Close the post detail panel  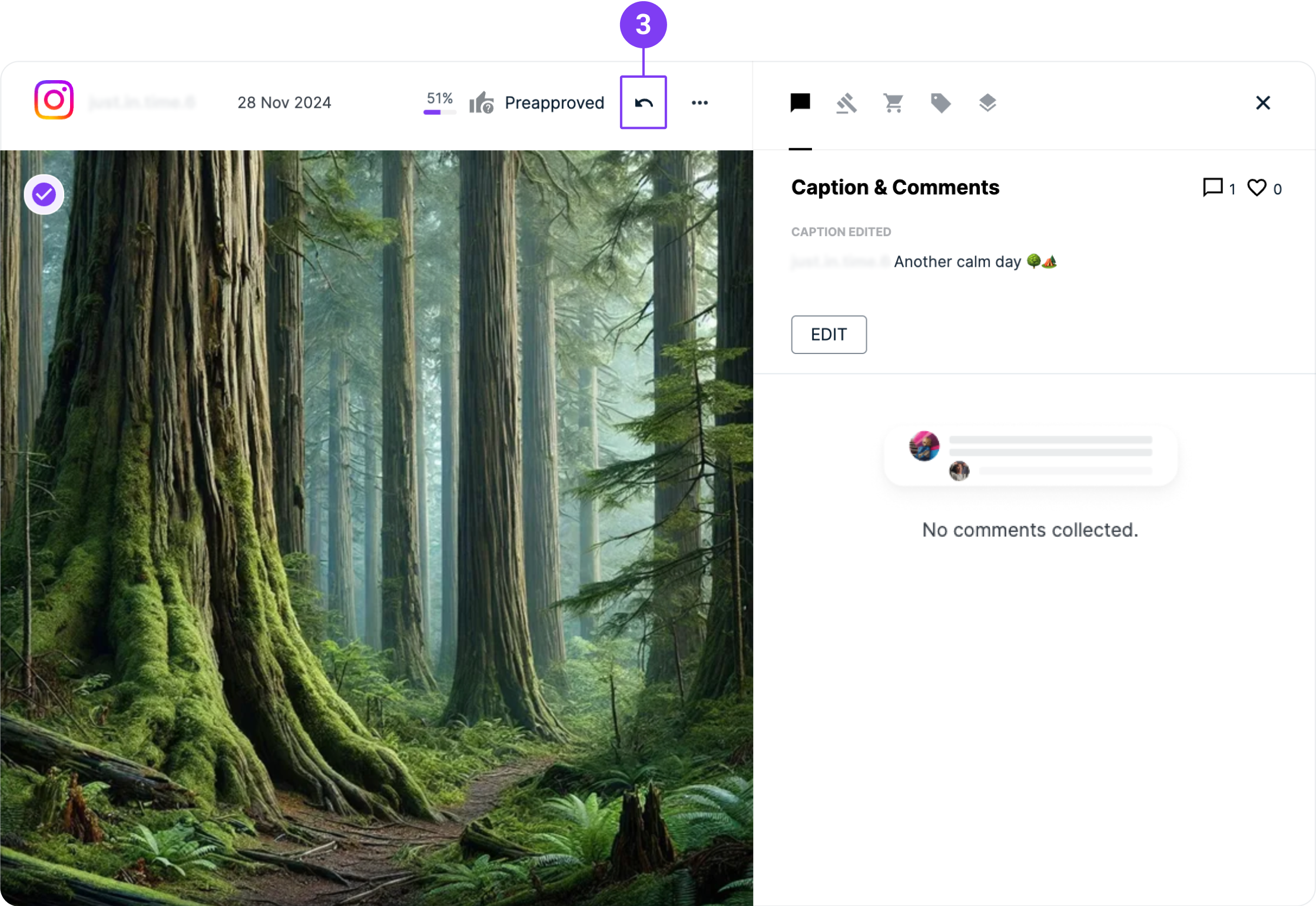pos(1262,103)
